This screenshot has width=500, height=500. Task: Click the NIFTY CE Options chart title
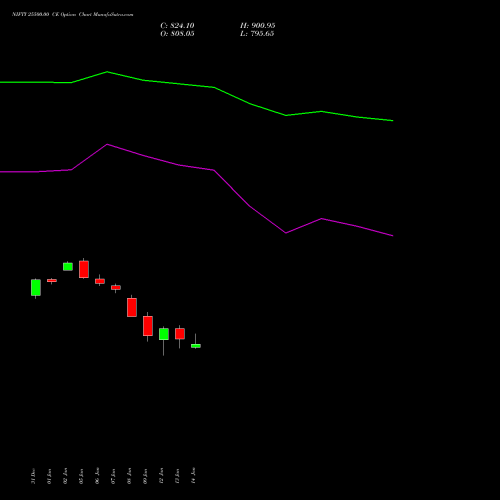point(73,14)
